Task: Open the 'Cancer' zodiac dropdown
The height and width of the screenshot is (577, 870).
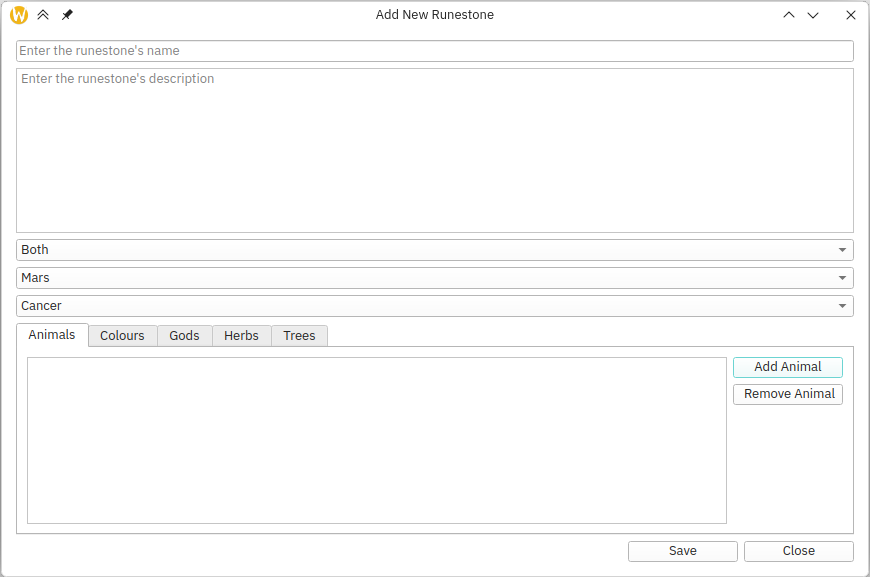Action: pyautogui.click(x=434, y=306)
